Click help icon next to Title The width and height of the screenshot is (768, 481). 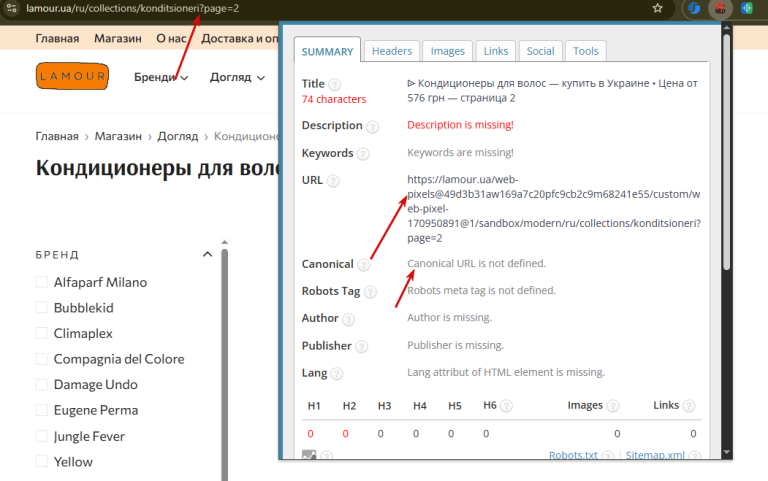(x=335, y=85)
